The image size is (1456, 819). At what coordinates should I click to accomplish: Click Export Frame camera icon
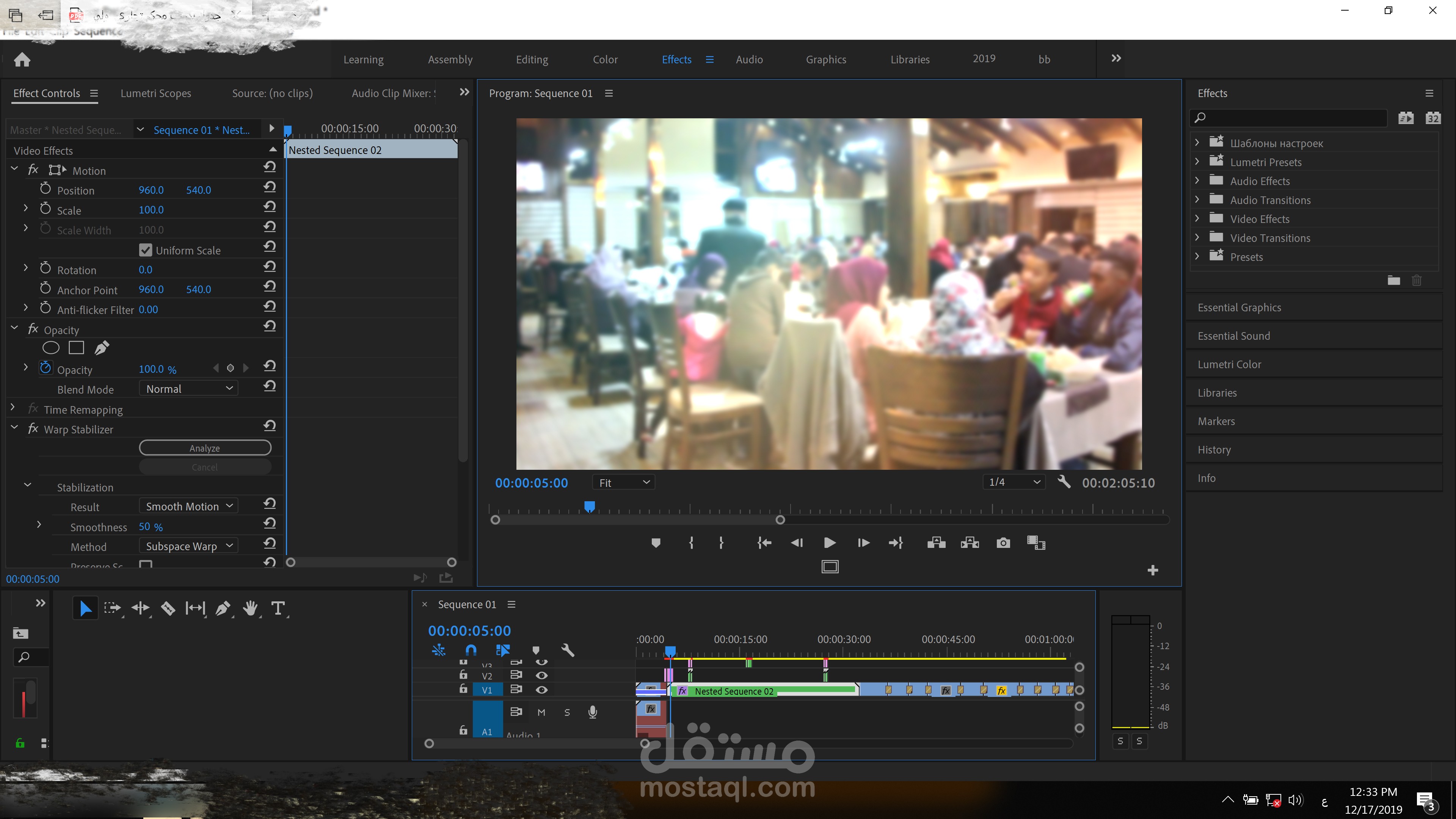[x=1003, y=543]
